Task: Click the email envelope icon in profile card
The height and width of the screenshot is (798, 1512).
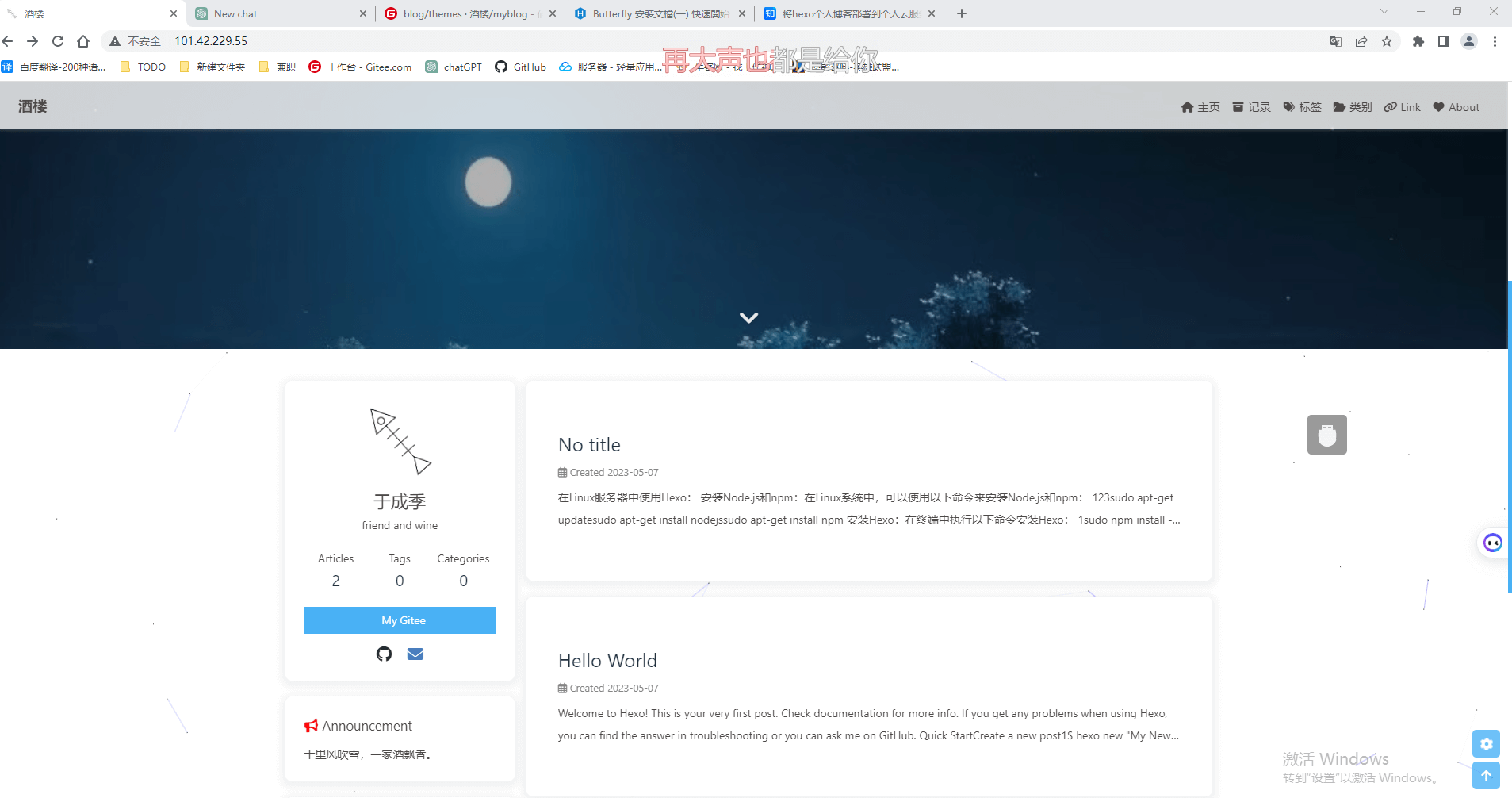Action: [x=415, y=654]
